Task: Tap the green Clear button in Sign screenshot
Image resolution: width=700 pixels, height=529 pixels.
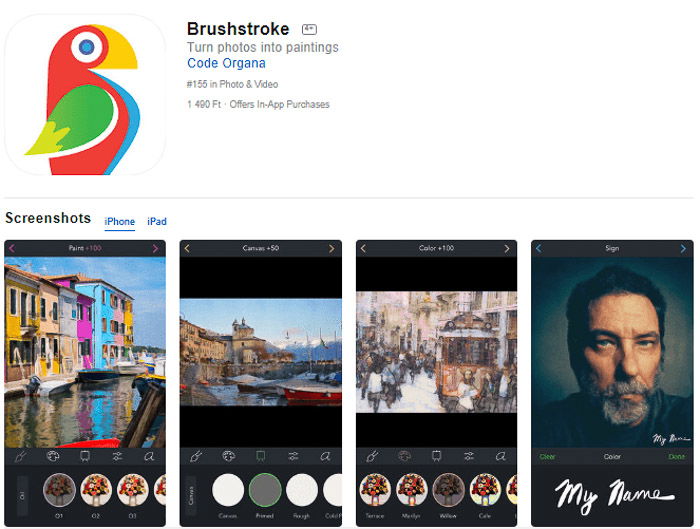Action: click(x=547, y=457)
